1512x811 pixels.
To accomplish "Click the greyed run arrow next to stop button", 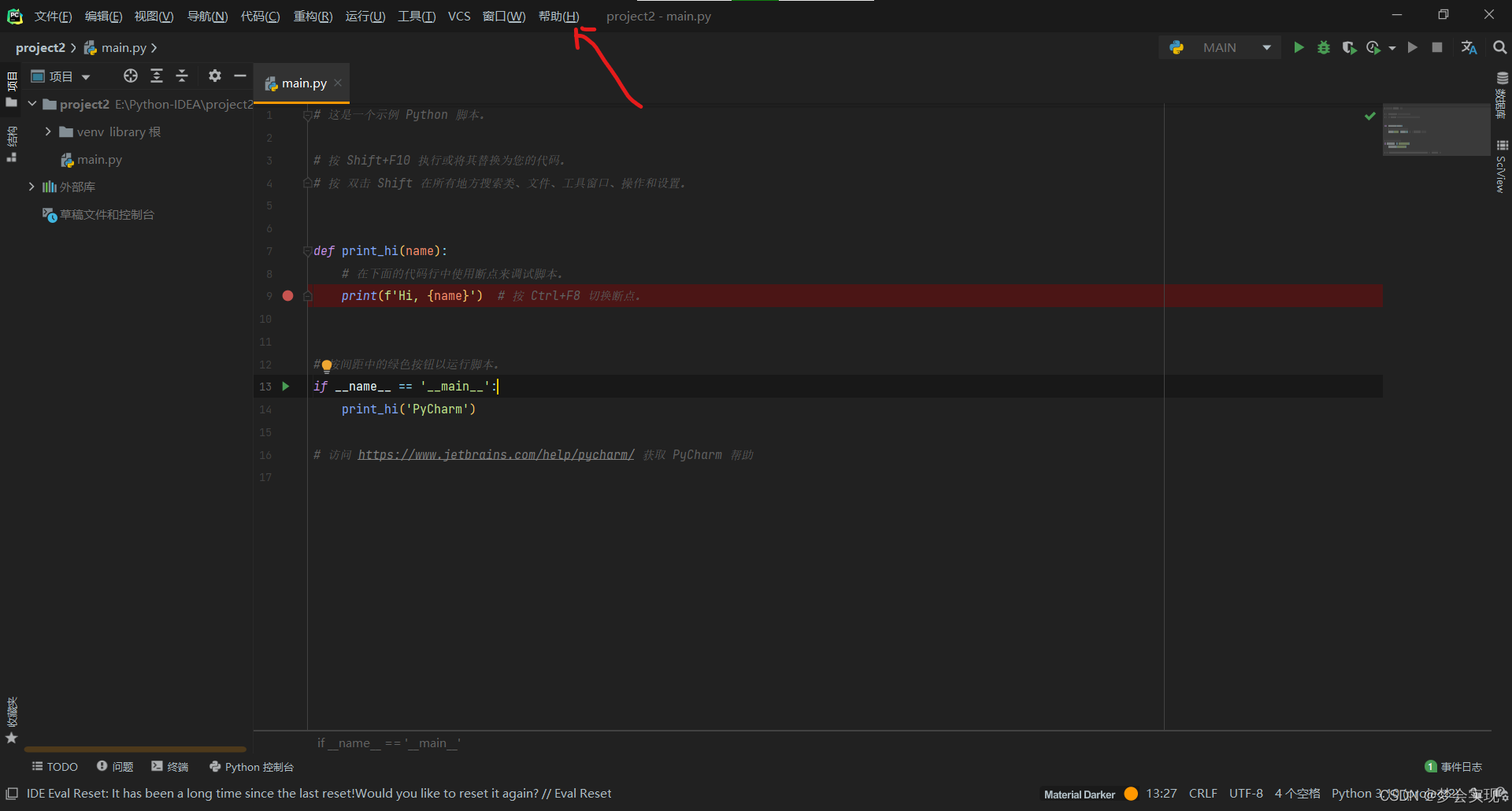I will click(x=1413, y=48).
